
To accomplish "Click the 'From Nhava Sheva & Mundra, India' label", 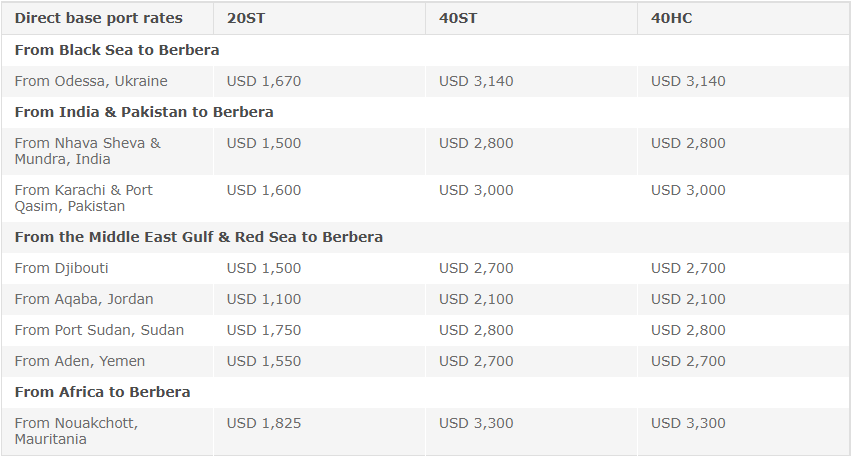I will pos(88,151).
